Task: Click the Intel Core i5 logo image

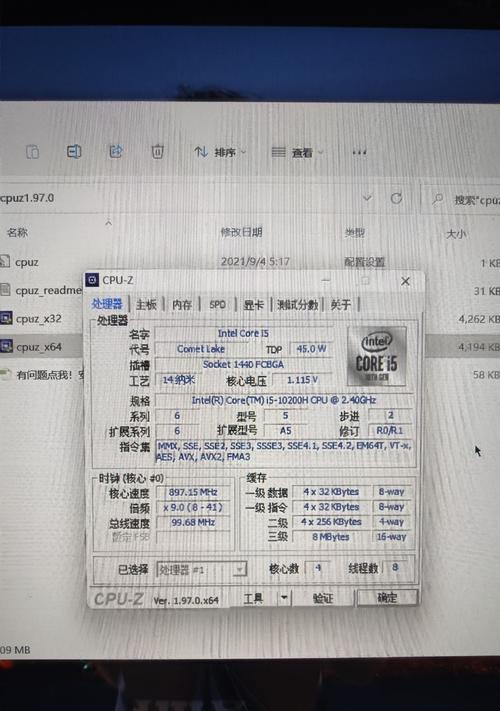Action: click(376, 356)
